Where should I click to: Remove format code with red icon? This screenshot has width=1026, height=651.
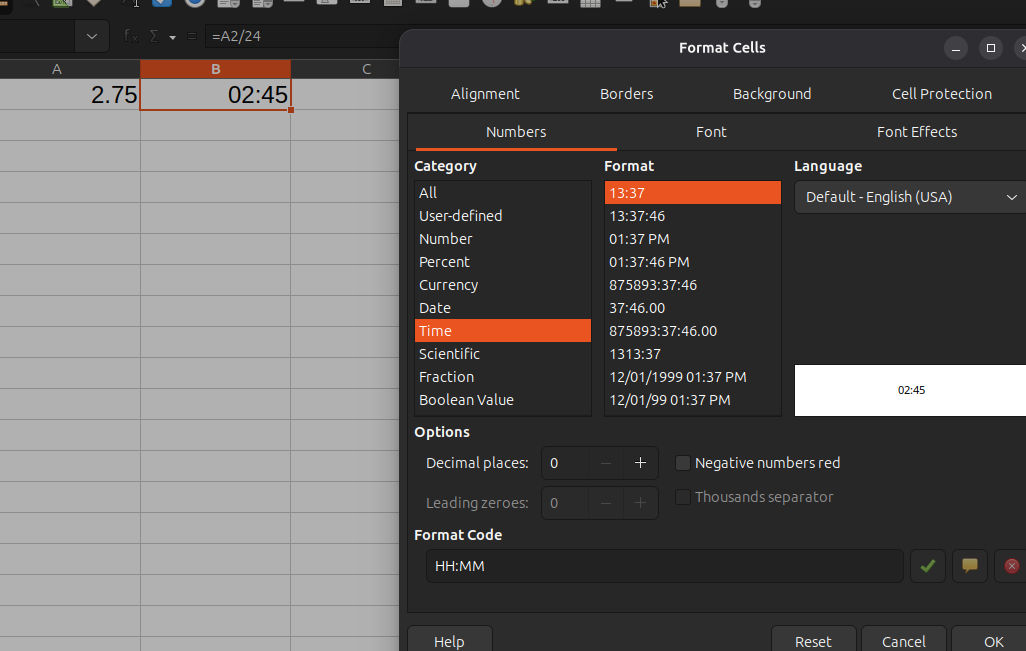coord(1011,566)
